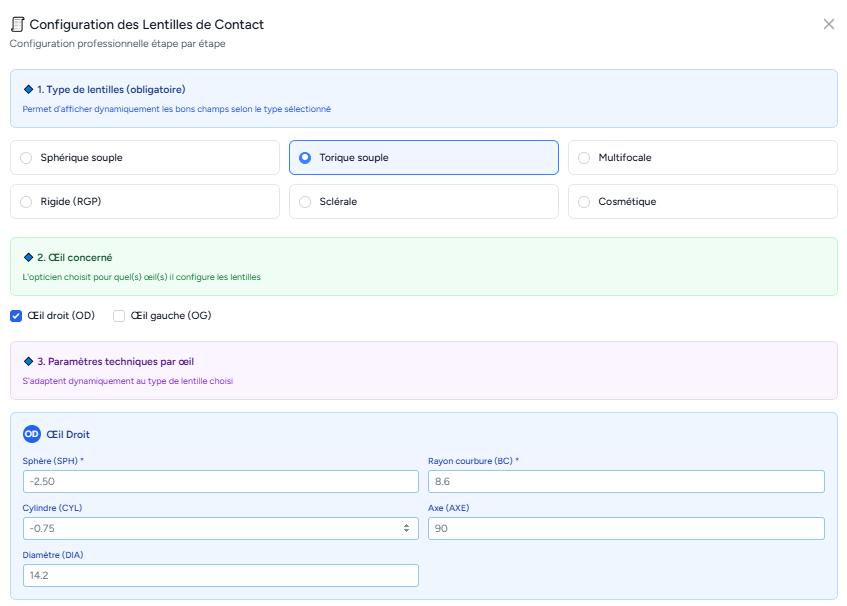Click the Sphère (SPH) input field

tap(220, 482)
